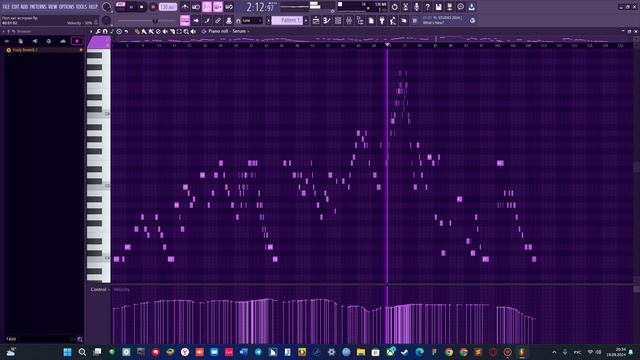
Task: Open the Channel rack view button
Action: click(x=338, y=20)
